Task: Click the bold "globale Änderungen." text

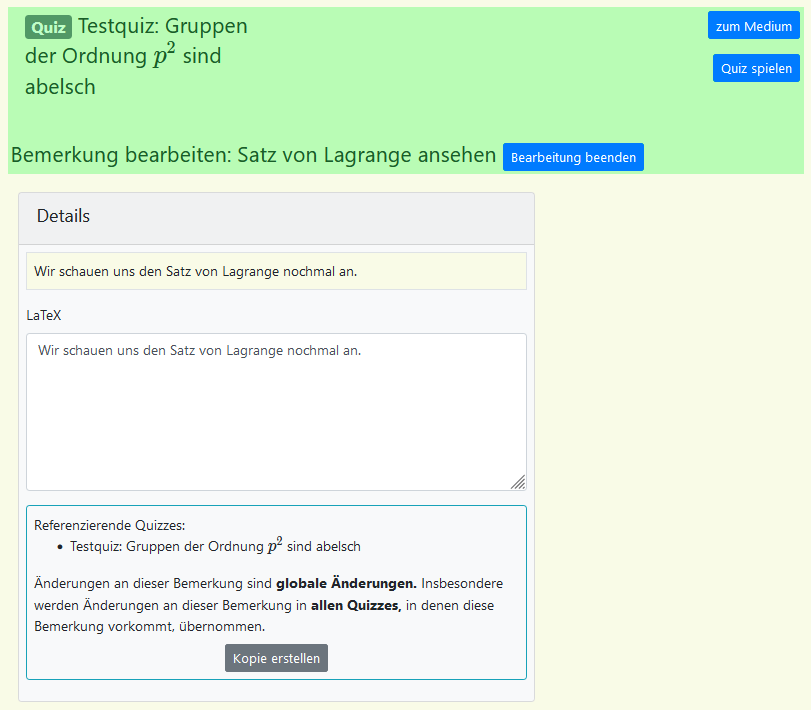Action: (x=346, y=583)
